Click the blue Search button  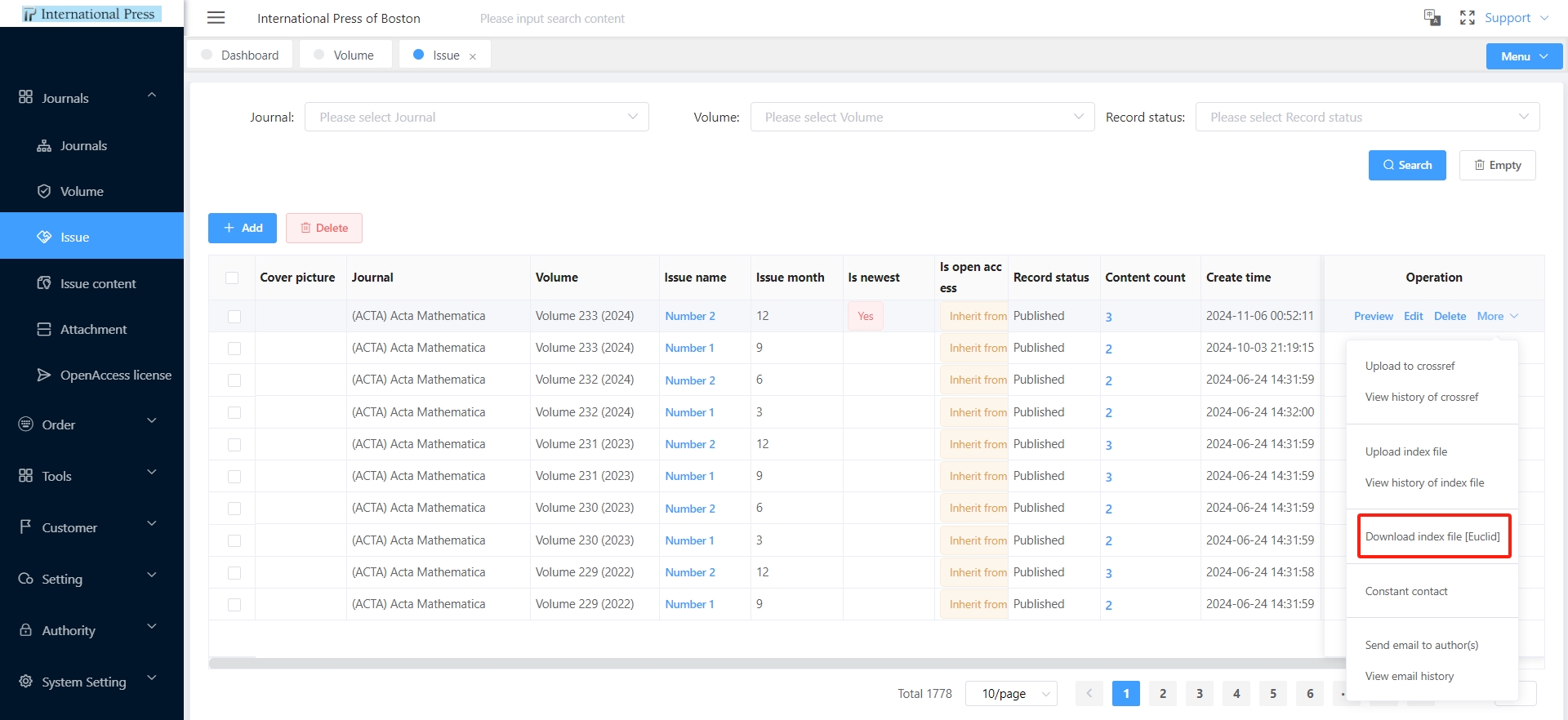click(1407, 165)
